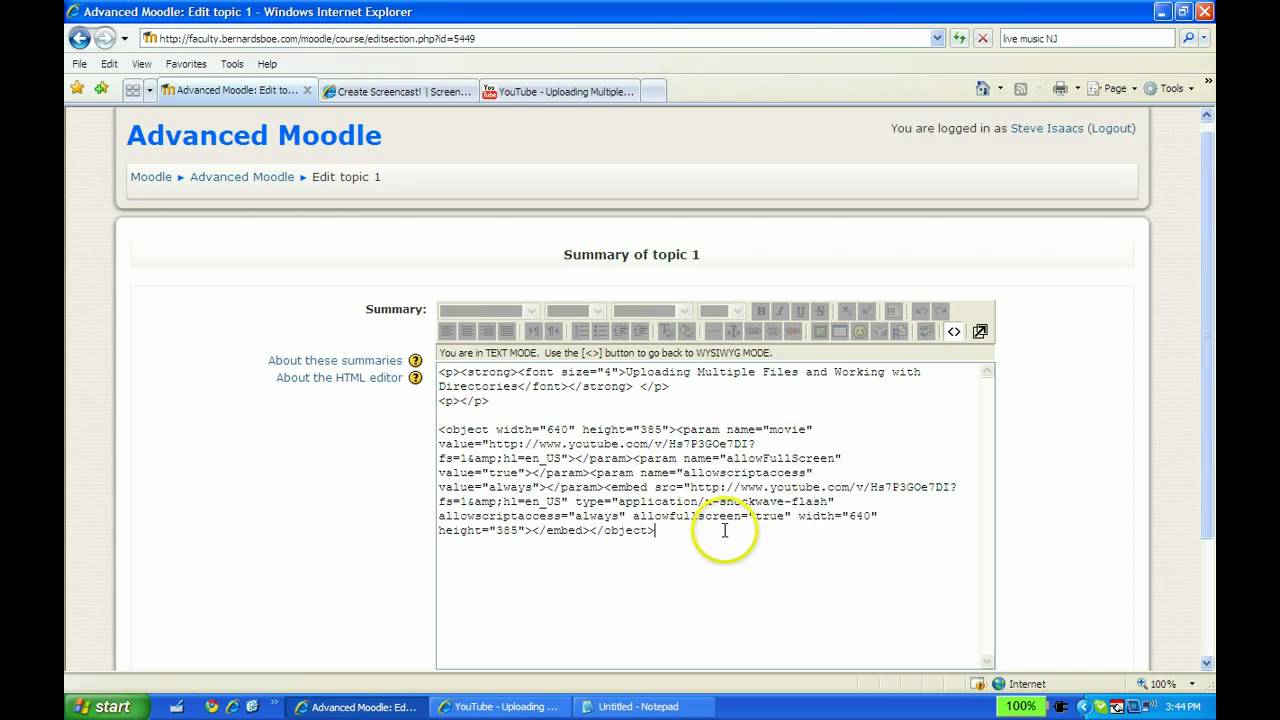Open the File menu
The image size is (1280, 720).
tap(79, 64)
